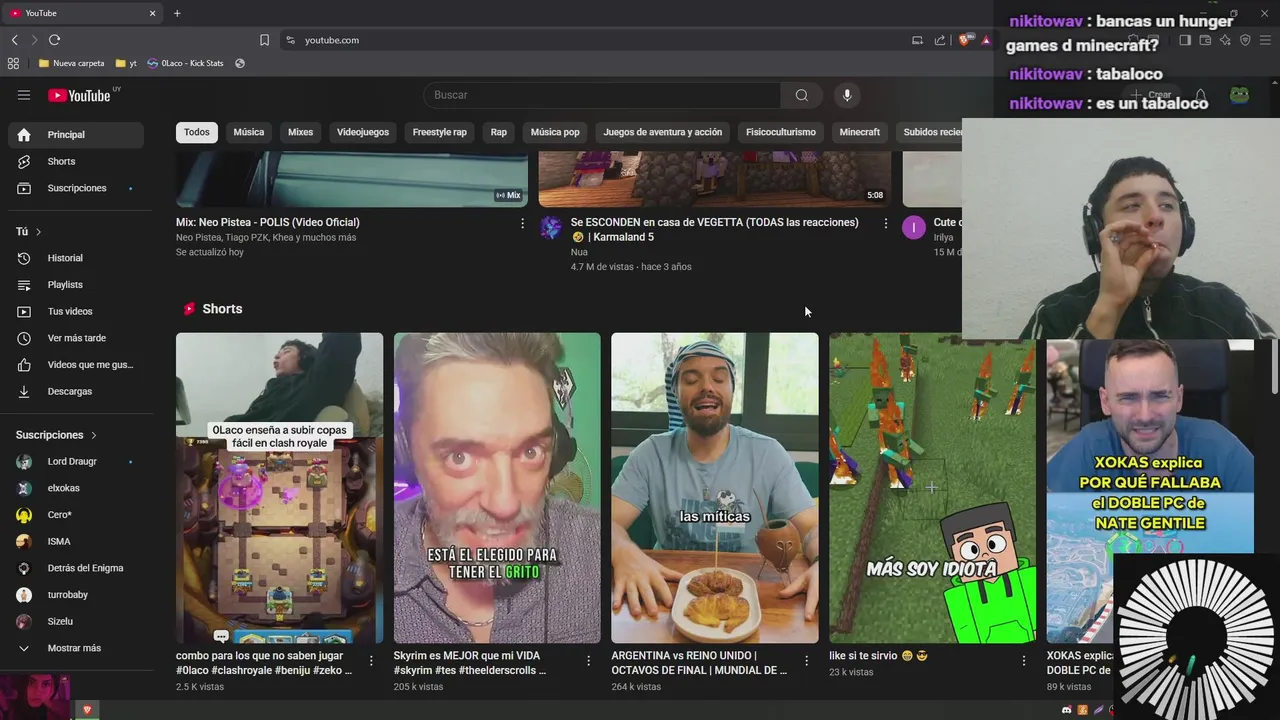This screenshot has height=720, width=1280.
Task: Open the YouTube hamburger guide menu
Action: point(24,95)
